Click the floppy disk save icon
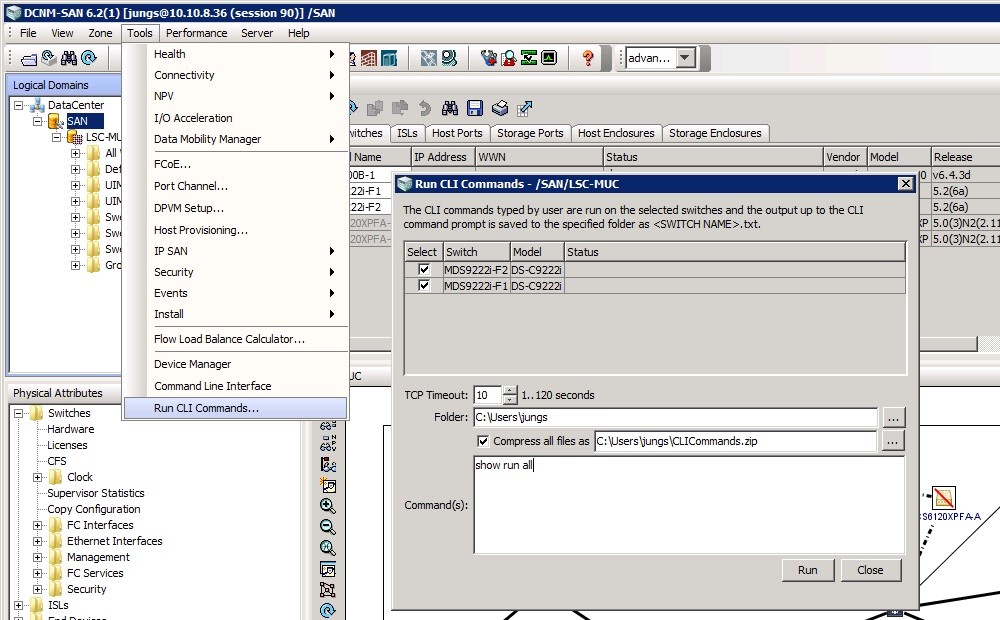This screenshot has width=1000, height=620. [x=474, y=108]
